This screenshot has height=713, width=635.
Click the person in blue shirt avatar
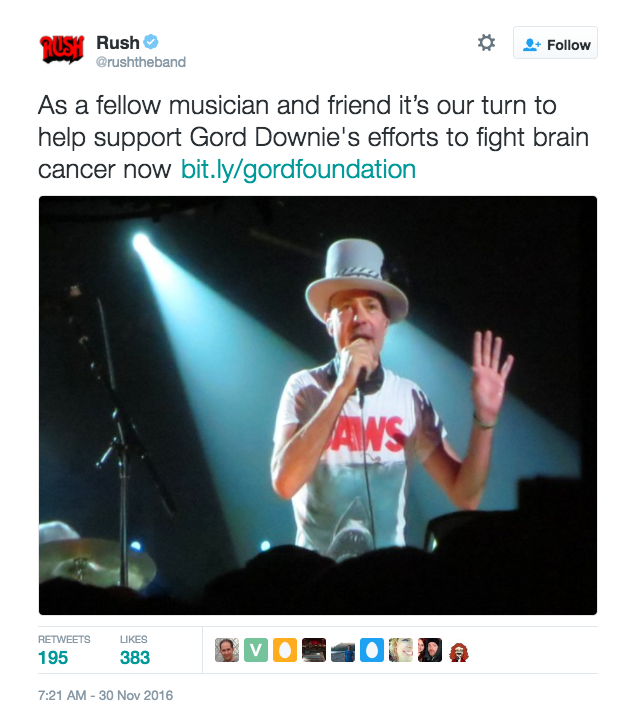(x=343, y=651)
